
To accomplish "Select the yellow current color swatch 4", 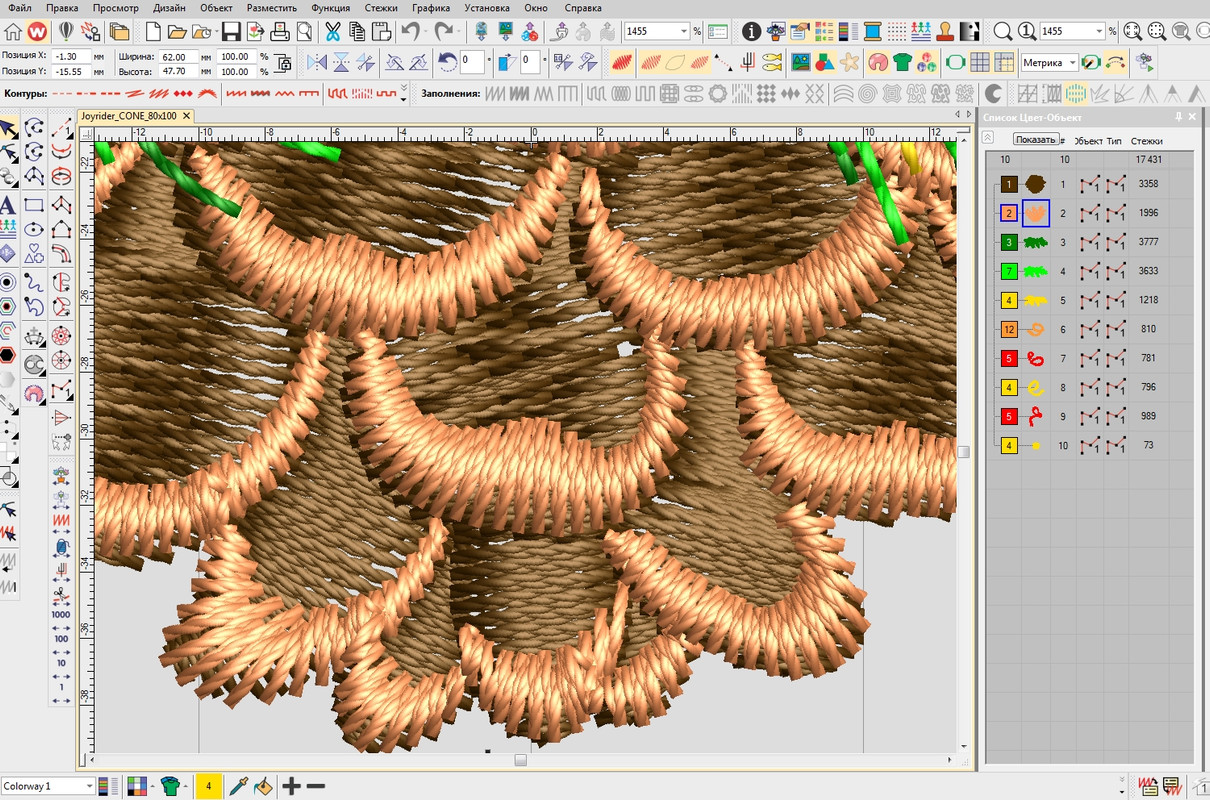I will click(x=209, y=786).
